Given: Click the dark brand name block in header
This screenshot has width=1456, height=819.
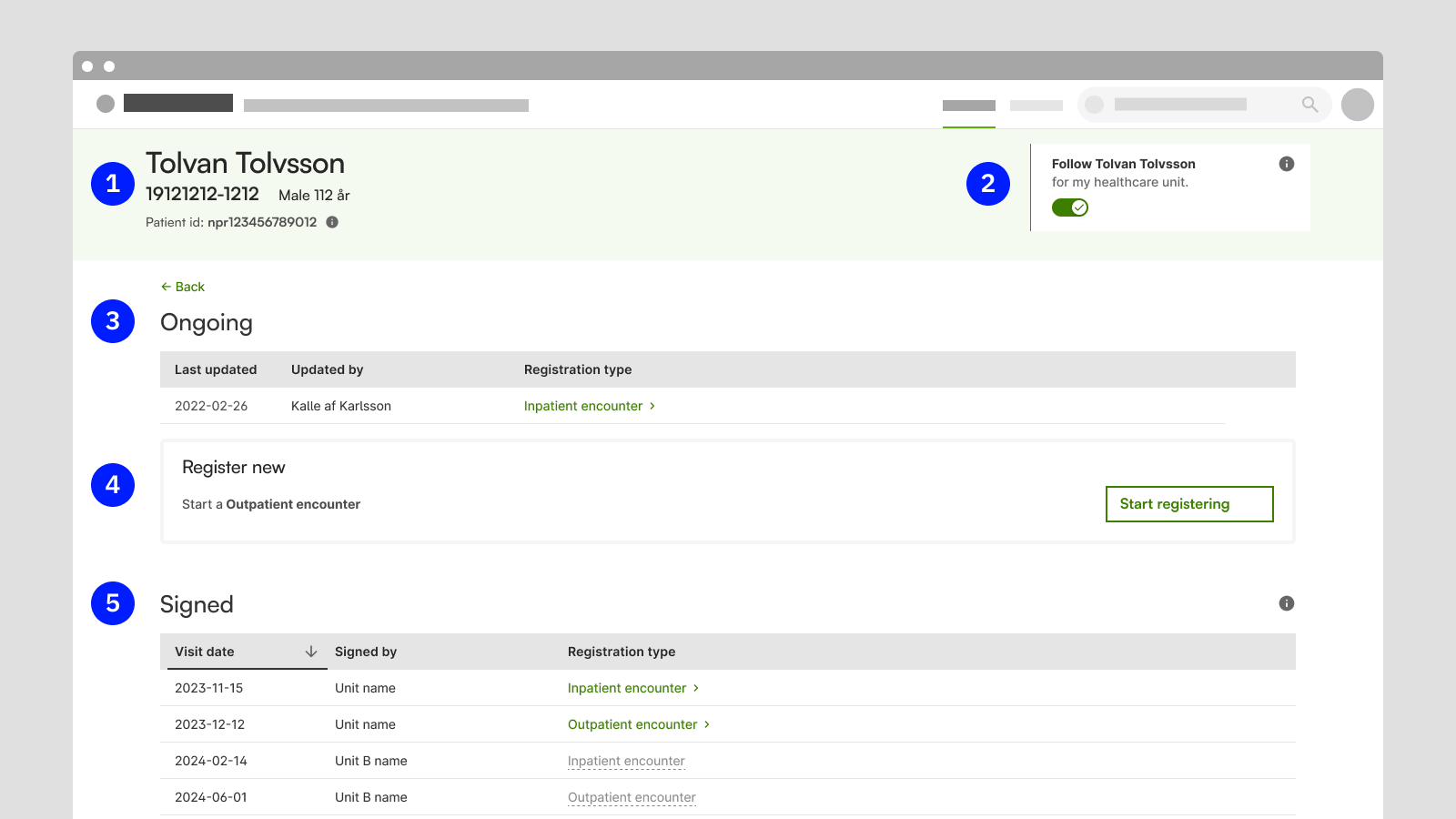Looking at the screenshot, I should tap(178, 103).
